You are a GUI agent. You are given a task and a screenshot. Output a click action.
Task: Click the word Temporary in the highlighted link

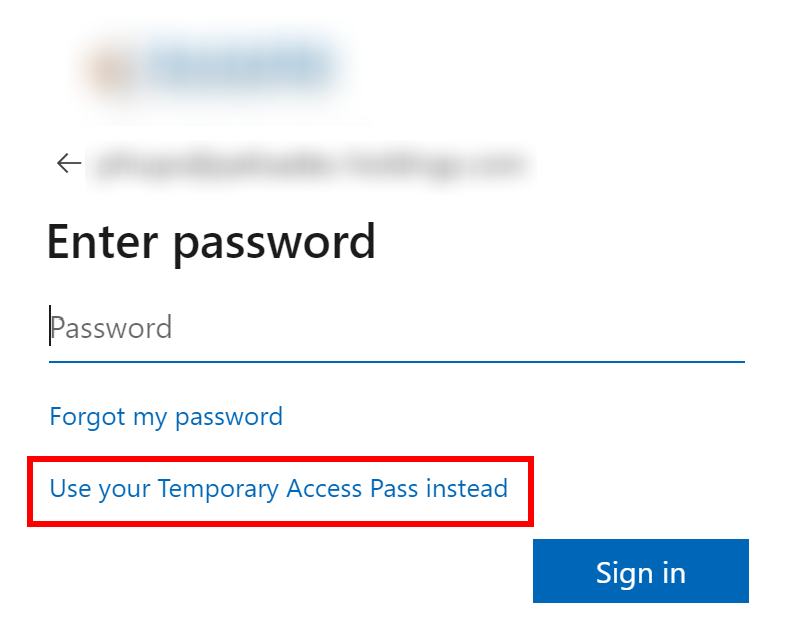click(218, 490)
